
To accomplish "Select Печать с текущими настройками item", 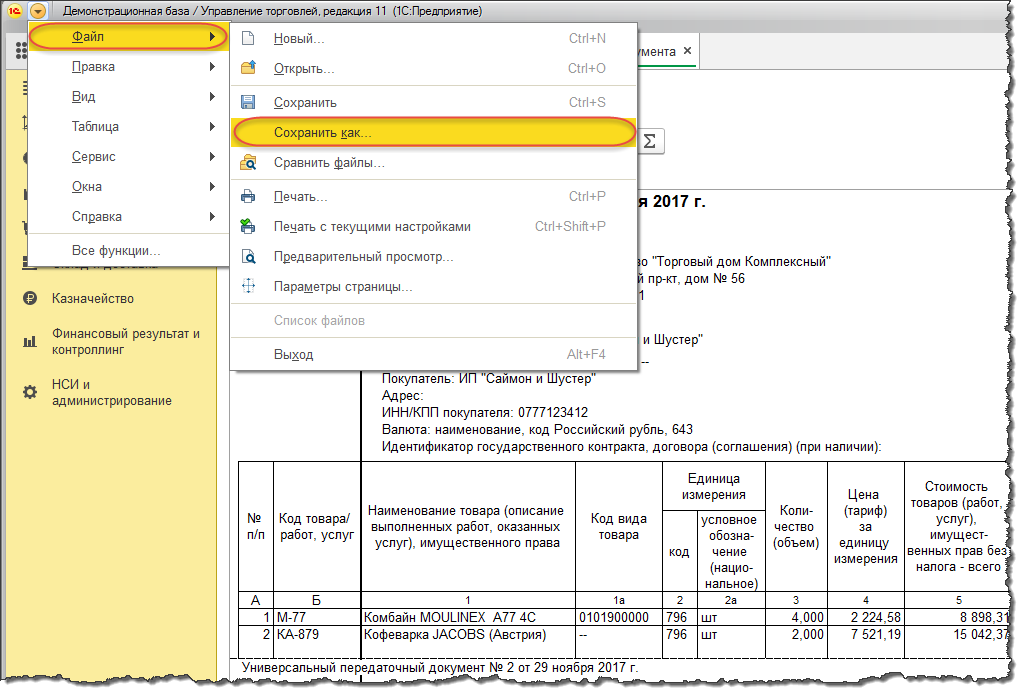I will [x=433, y=226].
